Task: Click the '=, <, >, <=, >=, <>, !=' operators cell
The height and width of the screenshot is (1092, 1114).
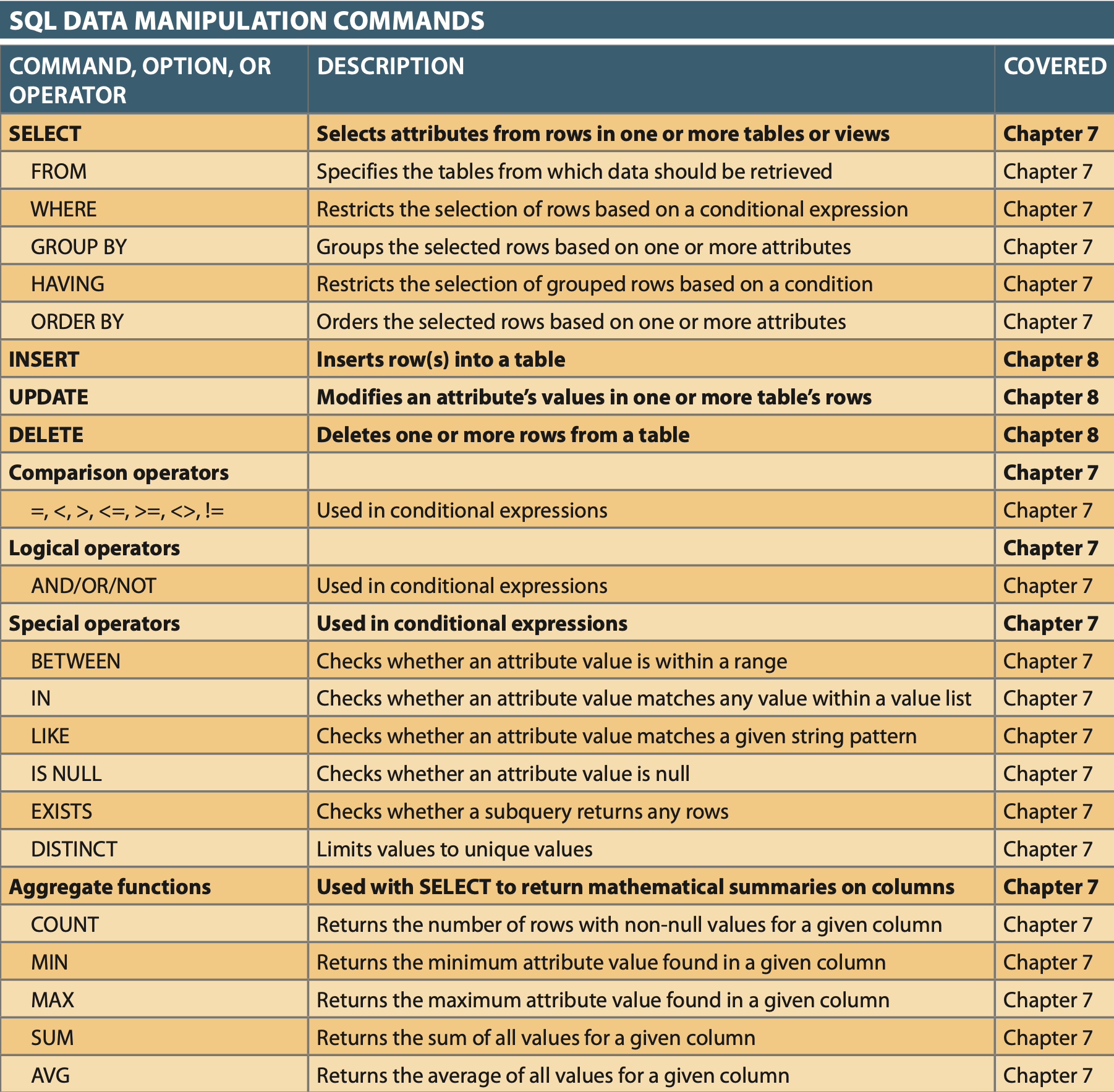Action: [154, 510]
